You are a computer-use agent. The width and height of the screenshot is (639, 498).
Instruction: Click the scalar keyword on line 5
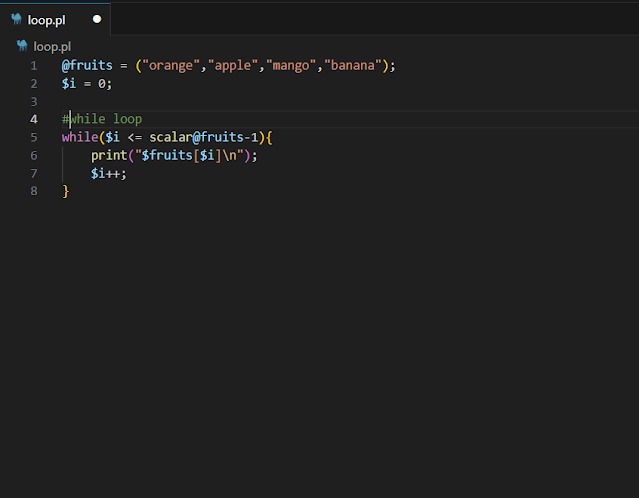click(x=171, y=137)
